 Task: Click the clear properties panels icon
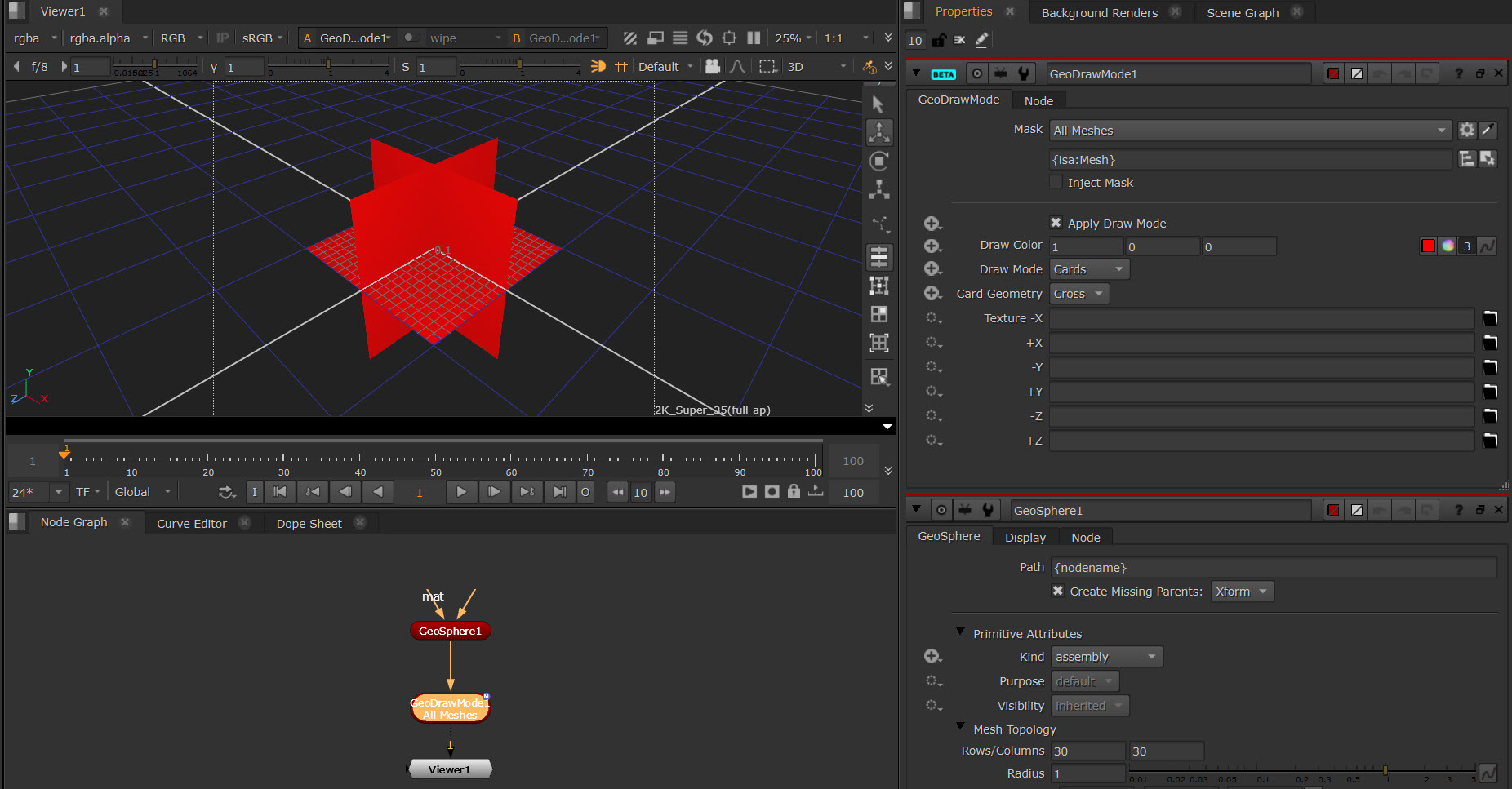click(960, 40)
